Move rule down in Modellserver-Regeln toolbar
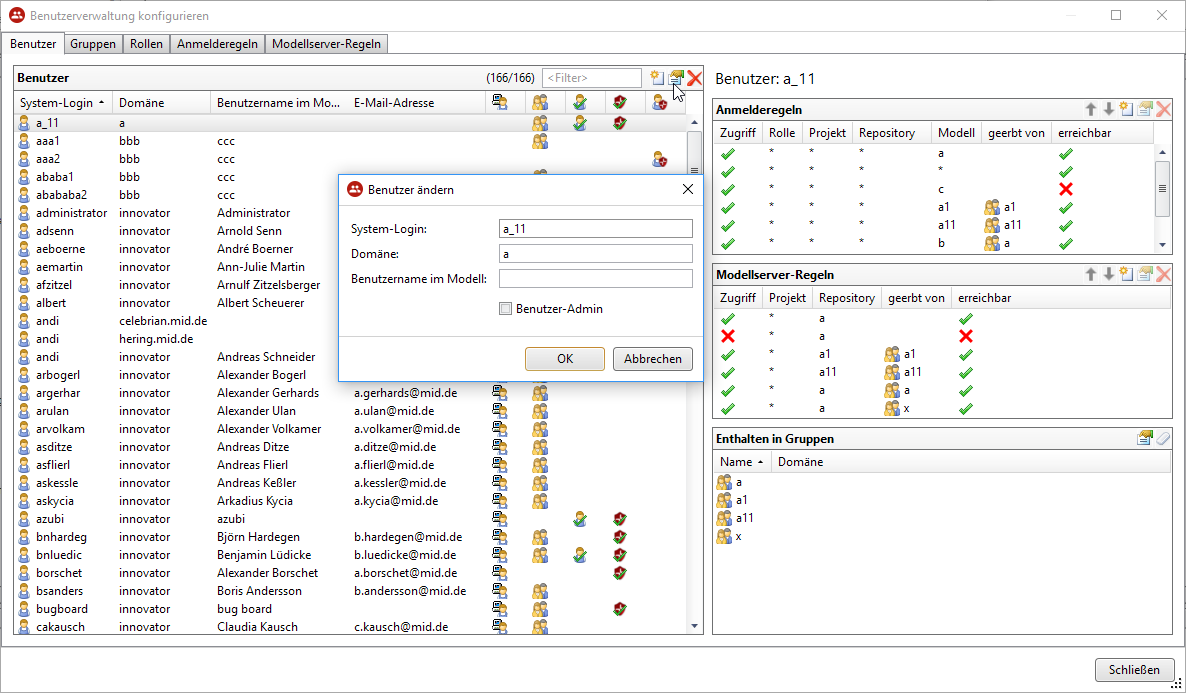This screenshot has height=693, width=1186. tap(1109, 275)
